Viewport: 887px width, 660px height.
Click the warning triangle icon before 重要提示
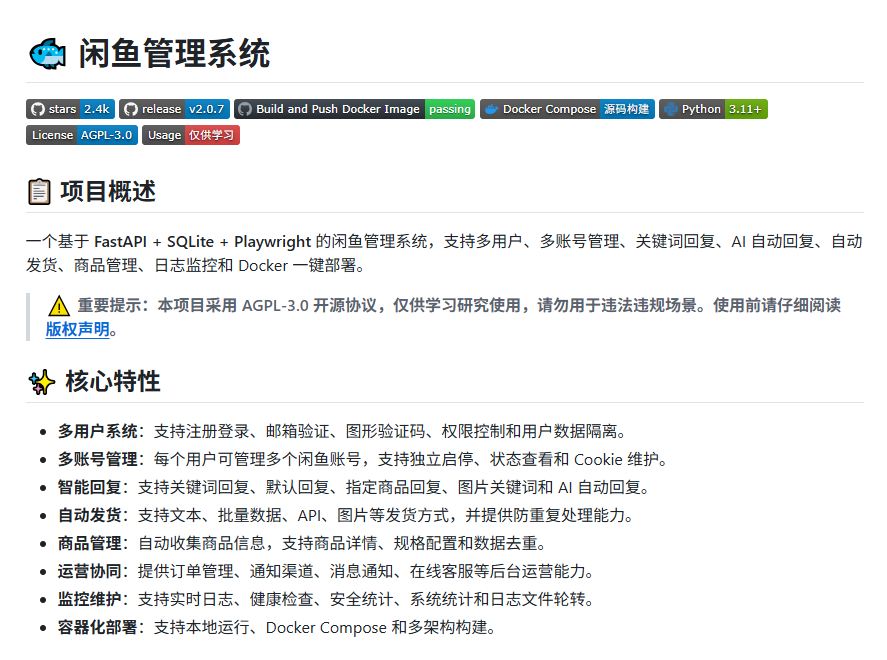coord(59,306)
